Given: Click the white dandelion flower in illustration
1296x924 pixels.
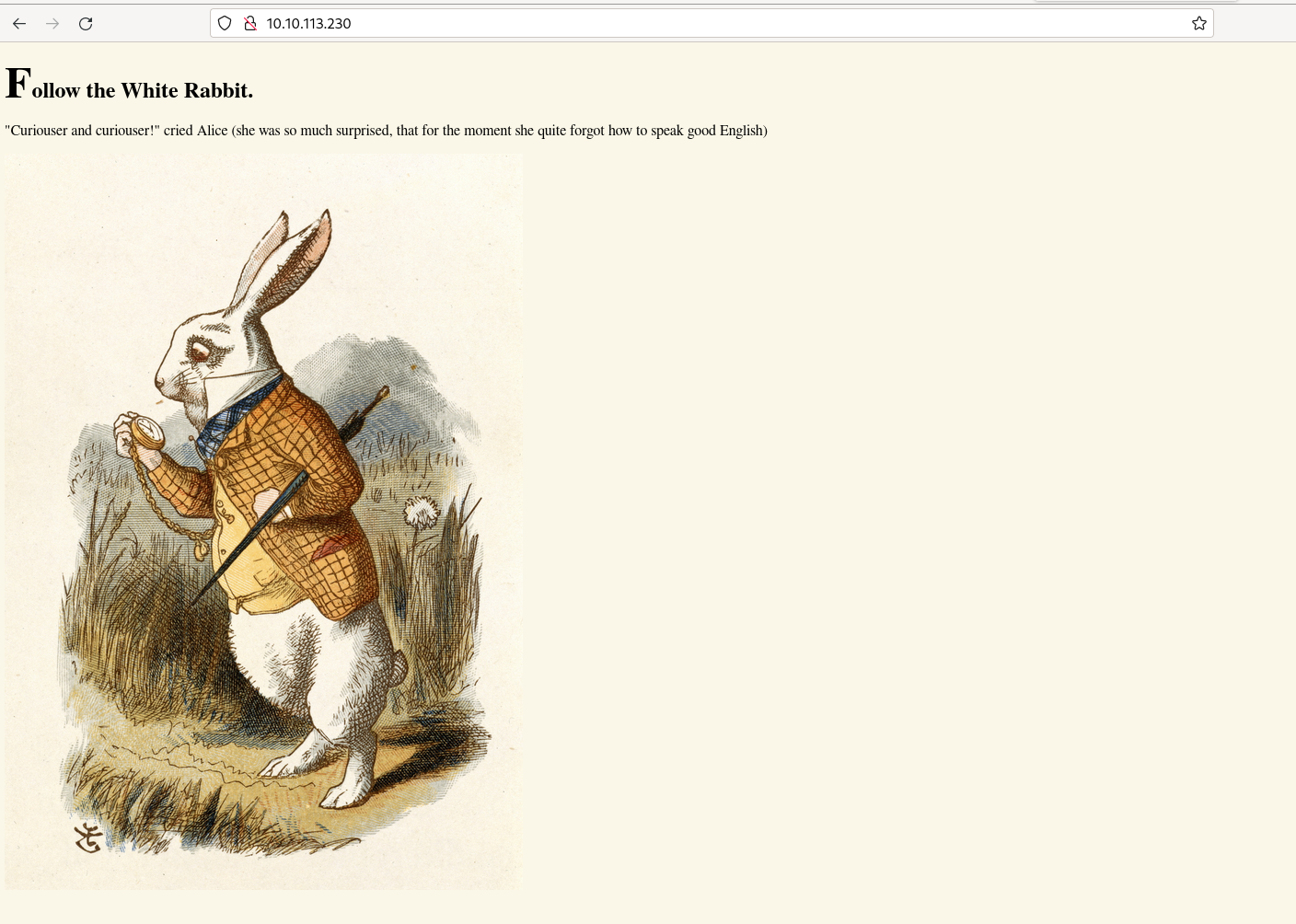Looking at the screenshot, I should point(421,512).
